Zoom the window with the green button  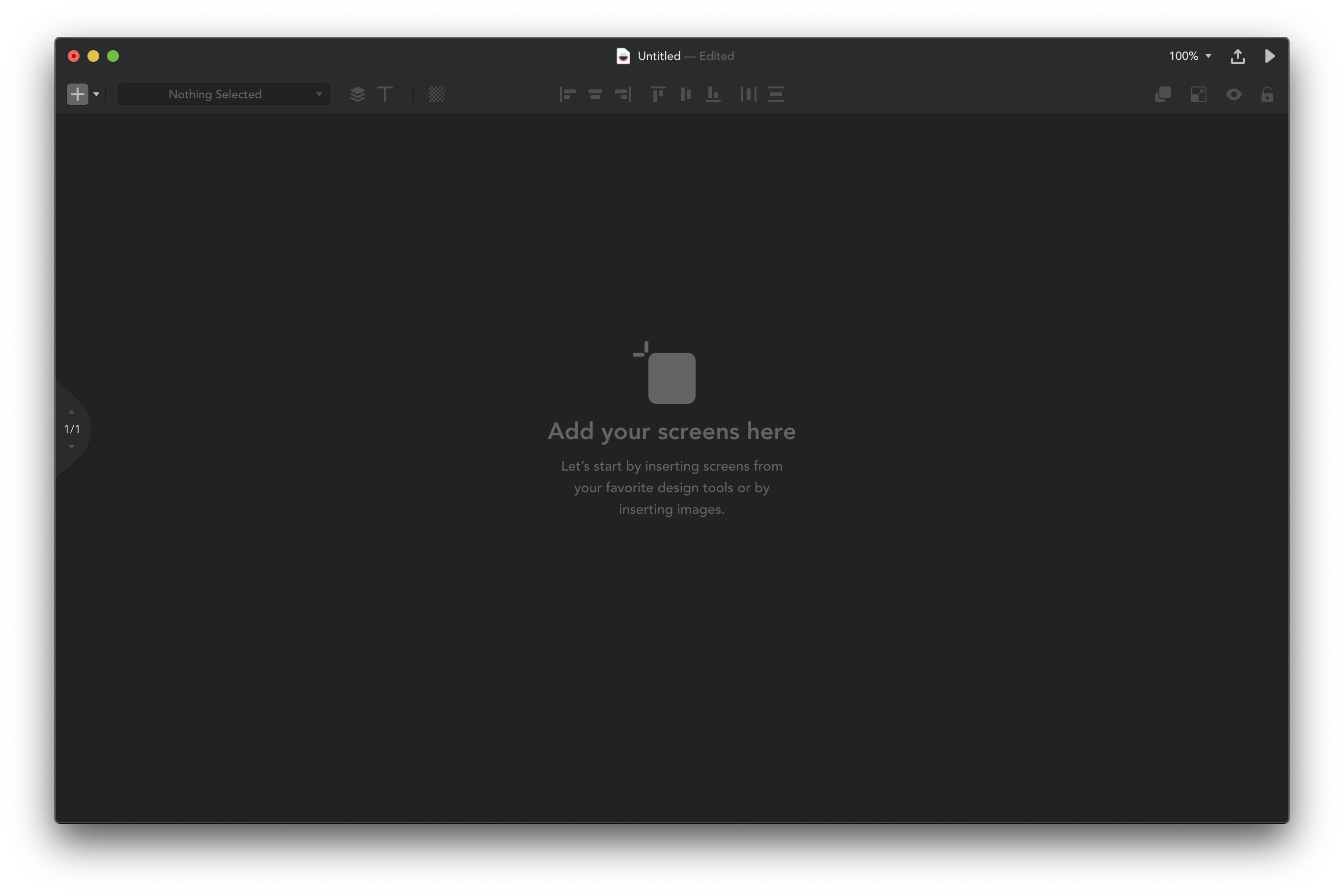(113, 56)
